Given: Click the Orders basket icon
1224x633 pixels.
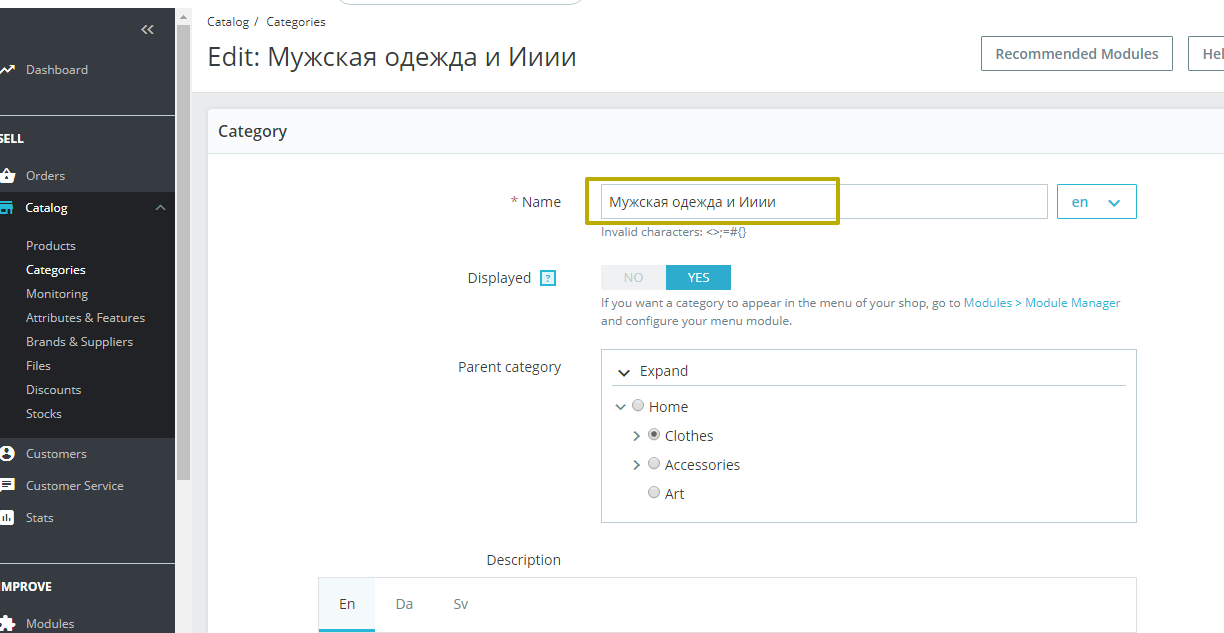Looking at the screenshot, I should (x=7, y=176).
